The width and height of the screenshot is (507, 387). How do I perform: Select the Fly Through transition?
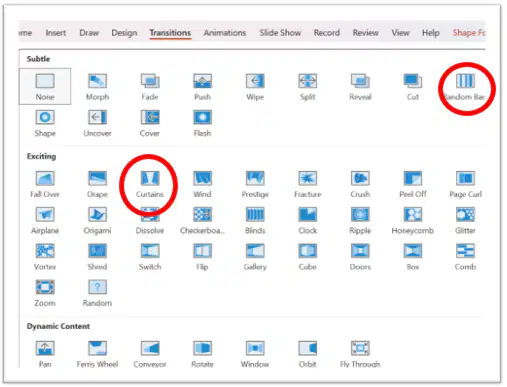(360, 354)
